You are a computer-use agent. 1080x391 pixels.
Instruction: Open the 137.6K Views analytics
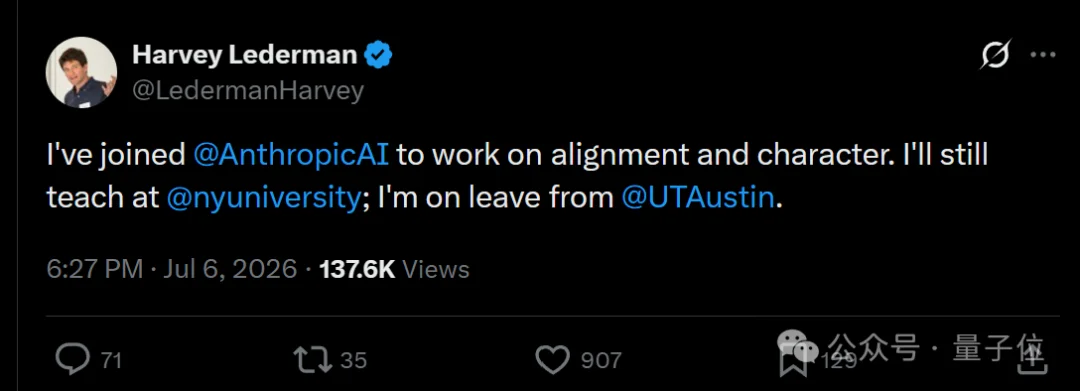point(395,269)
